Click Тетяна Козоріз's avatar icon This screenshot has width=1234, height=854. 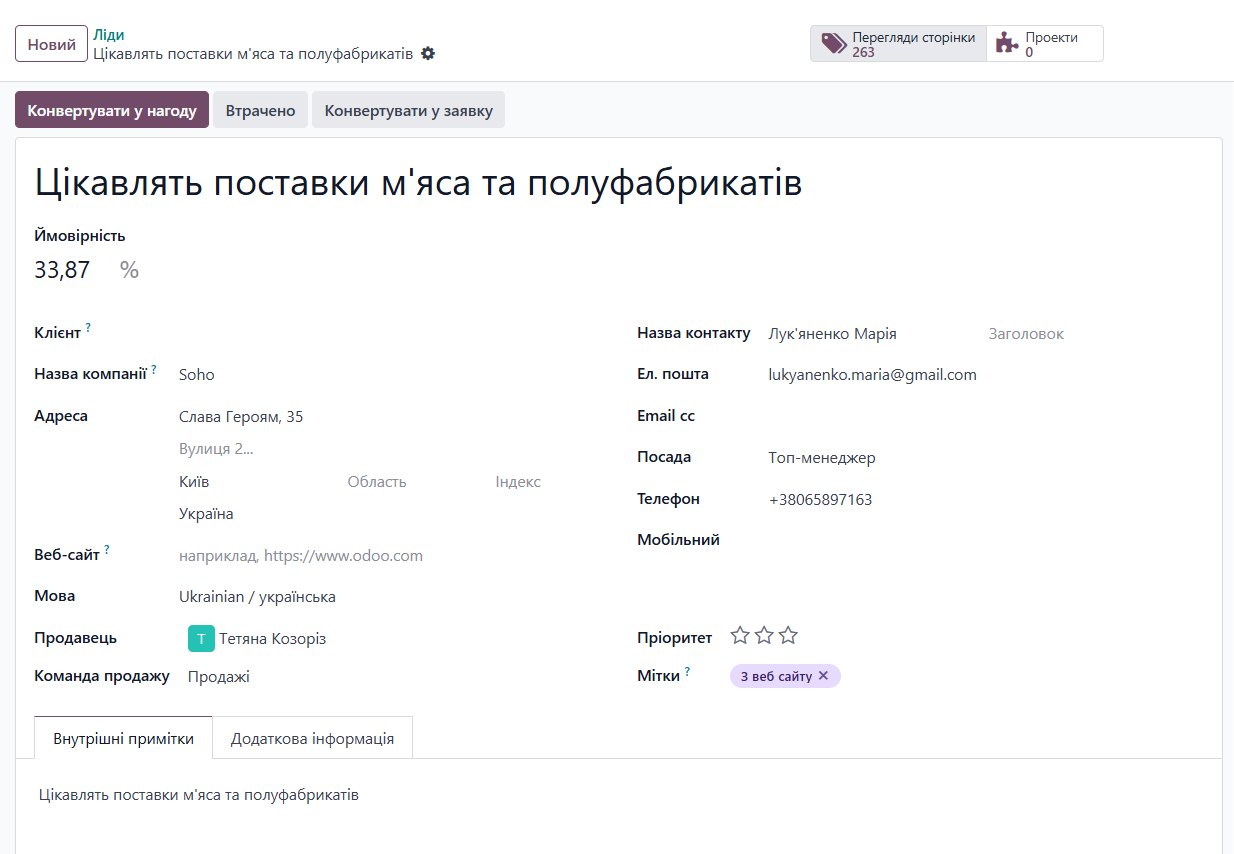[x=200, y=637]
